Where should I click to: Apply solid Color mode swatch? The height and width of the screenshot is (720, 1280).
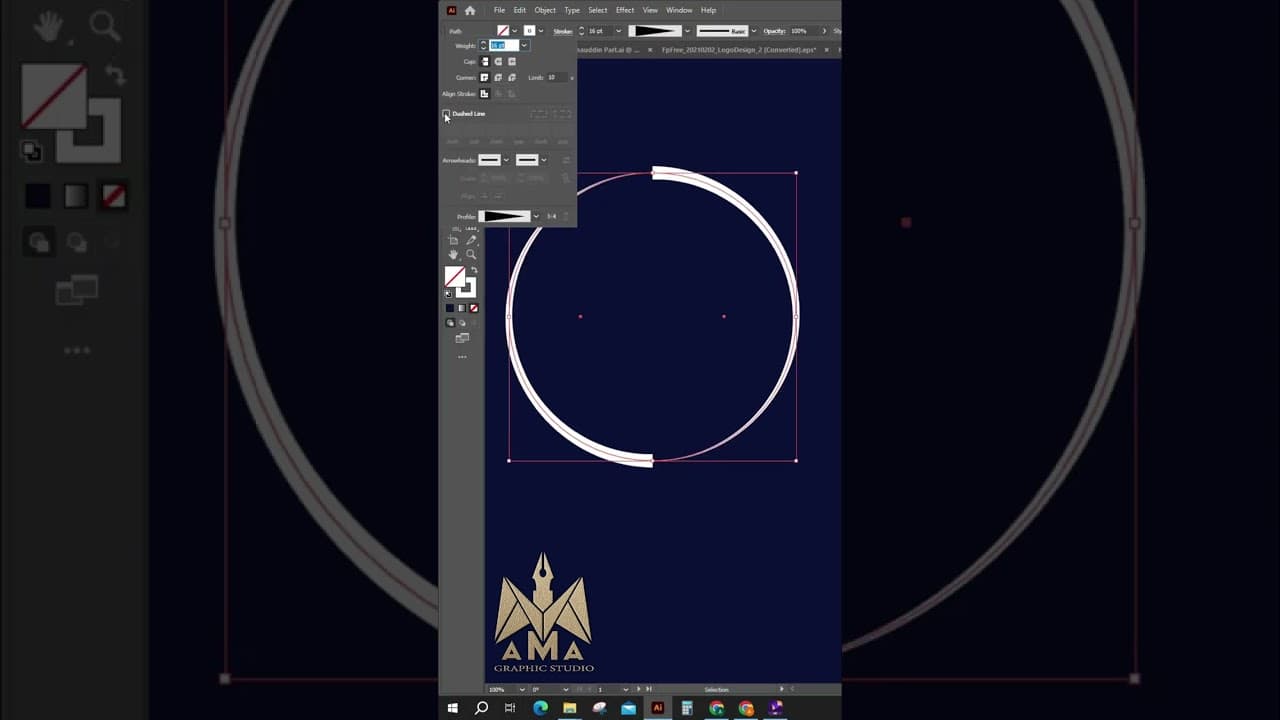coord(450,308)
